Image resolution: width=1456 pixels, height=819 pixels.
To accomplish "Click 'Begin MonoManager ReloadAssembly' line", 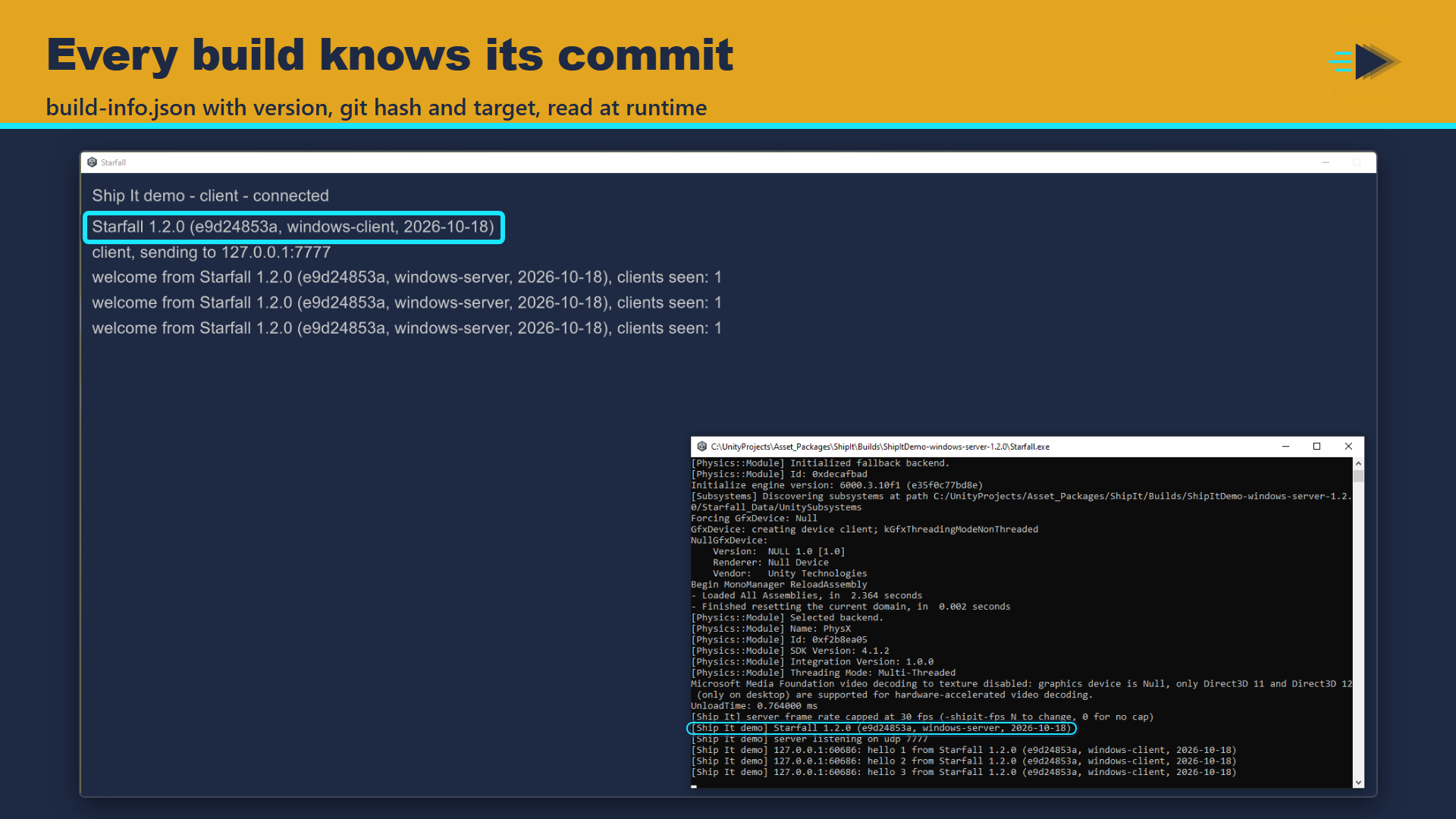I will (779, 585).
